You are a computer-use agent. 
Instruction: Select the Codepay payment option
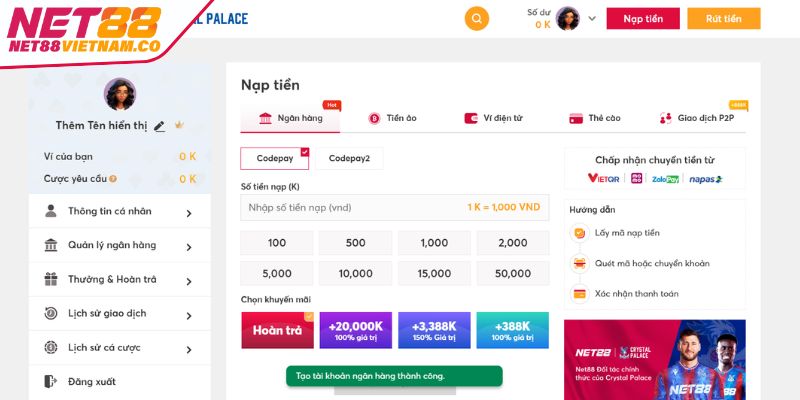[274, 158]
